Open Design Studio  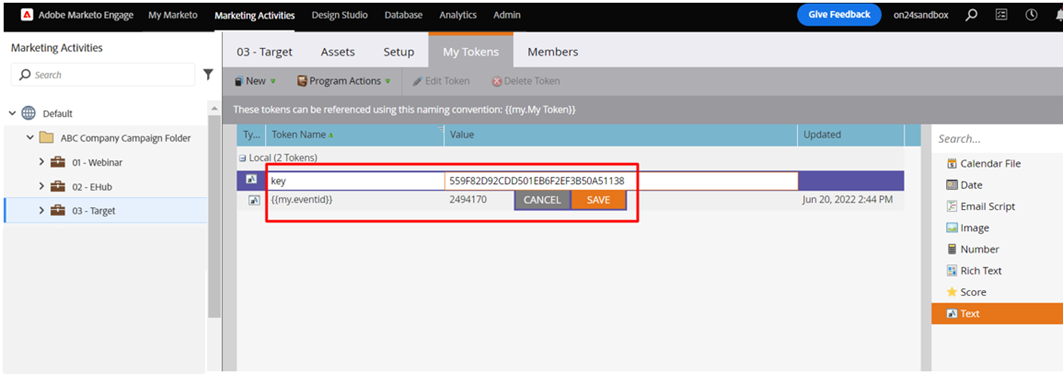pos(340,15)
